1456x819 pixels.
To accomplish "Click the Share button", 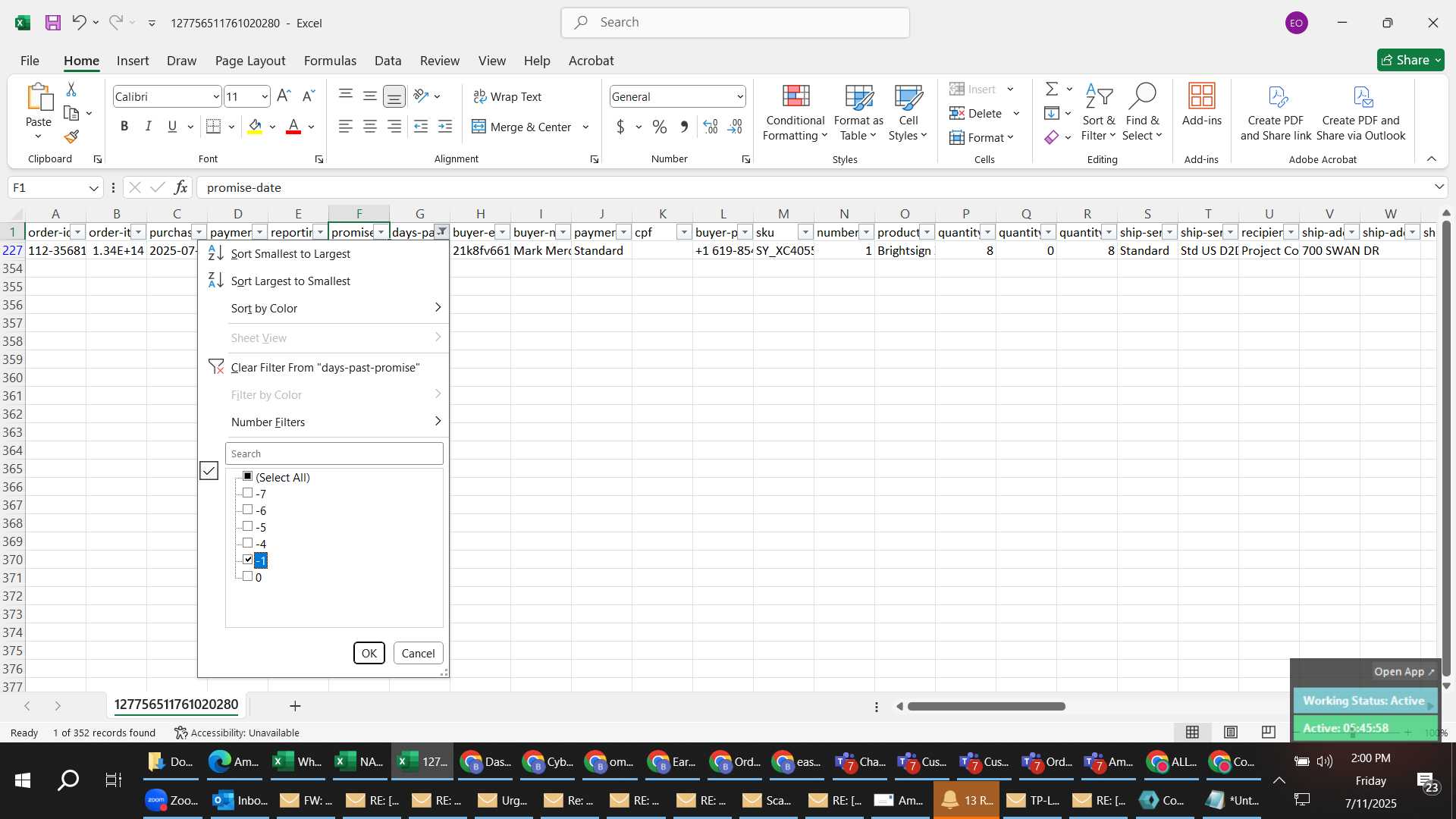I will coord(1410,60).
